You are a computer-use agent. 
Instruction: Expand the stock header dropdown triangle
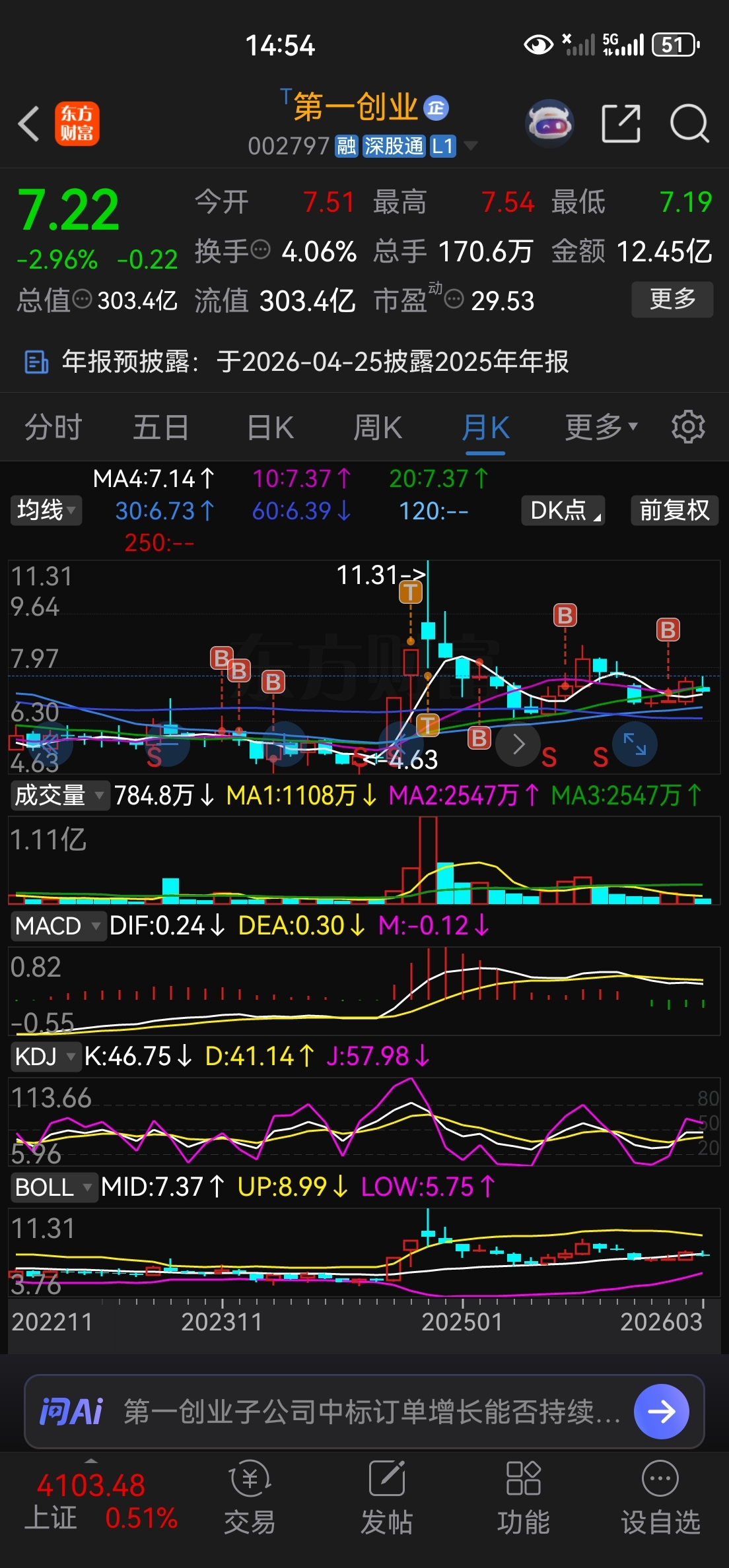pyautogui.click(x=471, y=146)
